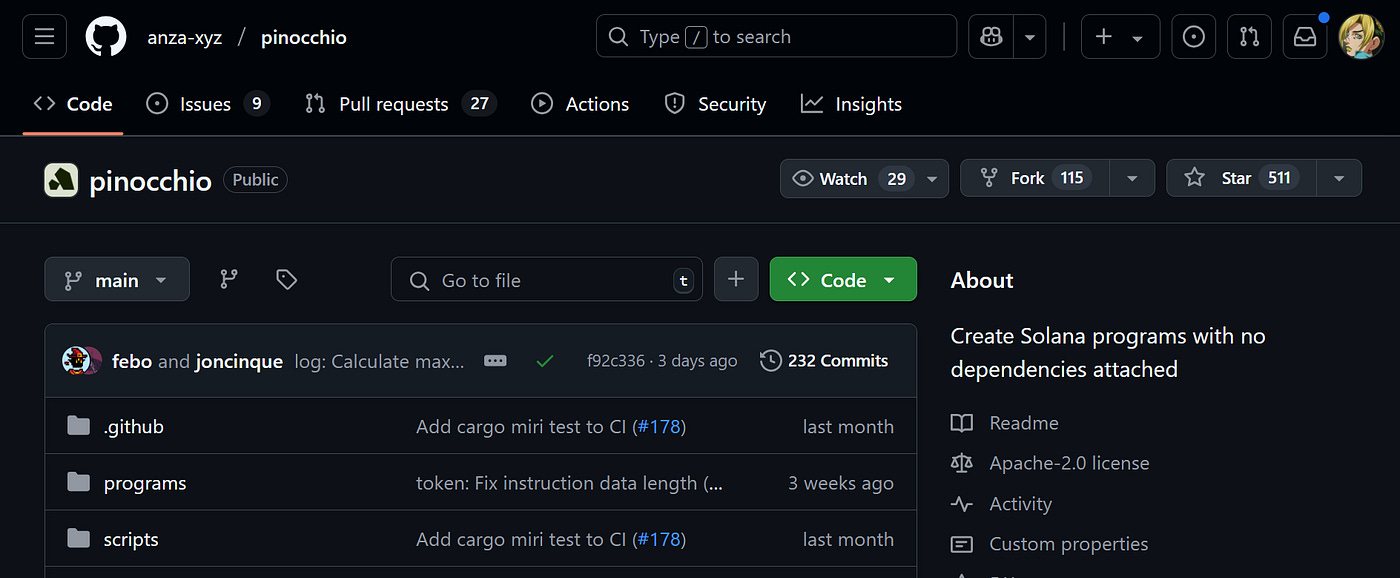Click the Activity pulse icon

(x=962, y=504)
